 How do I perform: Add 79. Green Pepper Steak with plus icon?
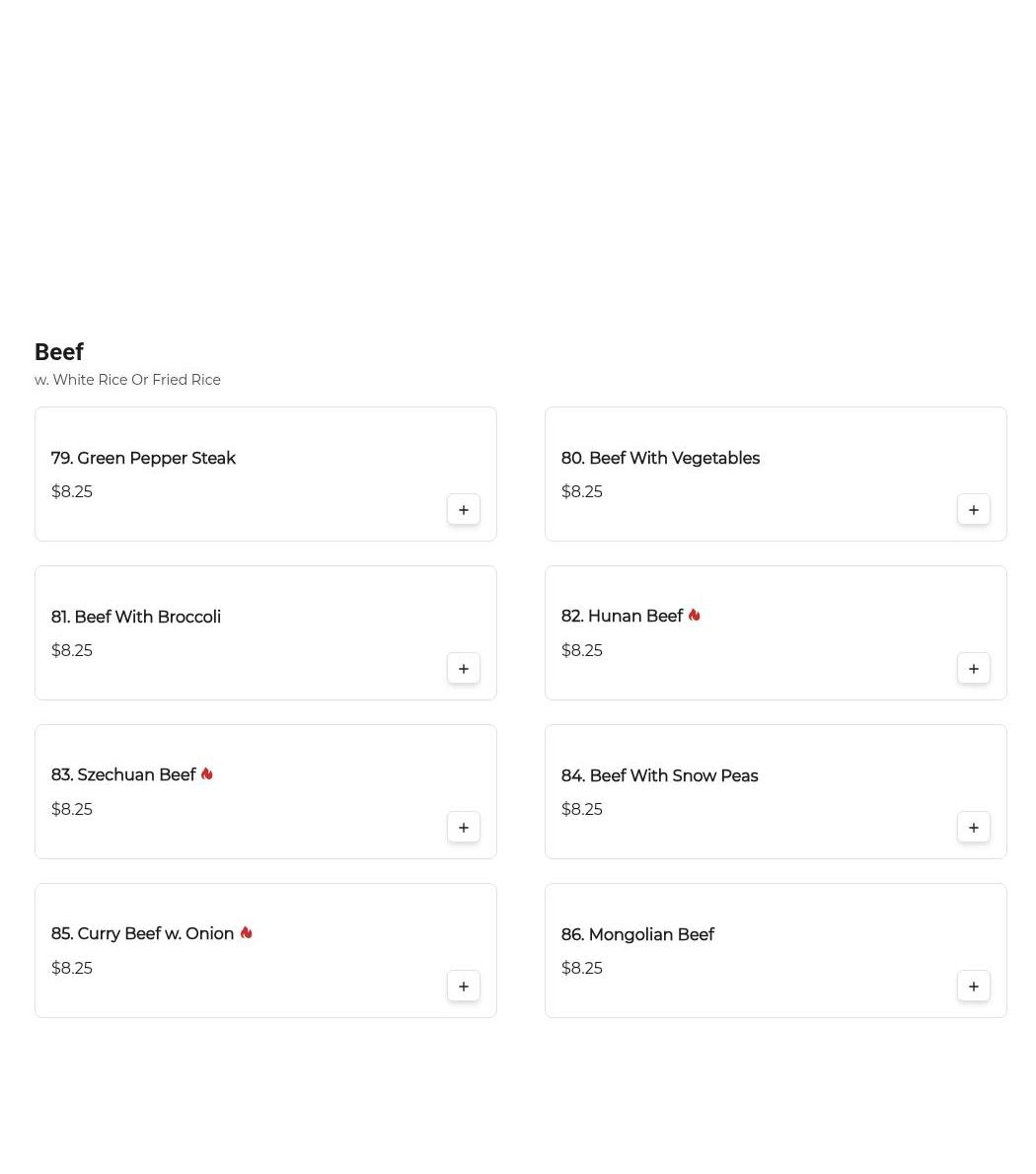pos(464,510)
